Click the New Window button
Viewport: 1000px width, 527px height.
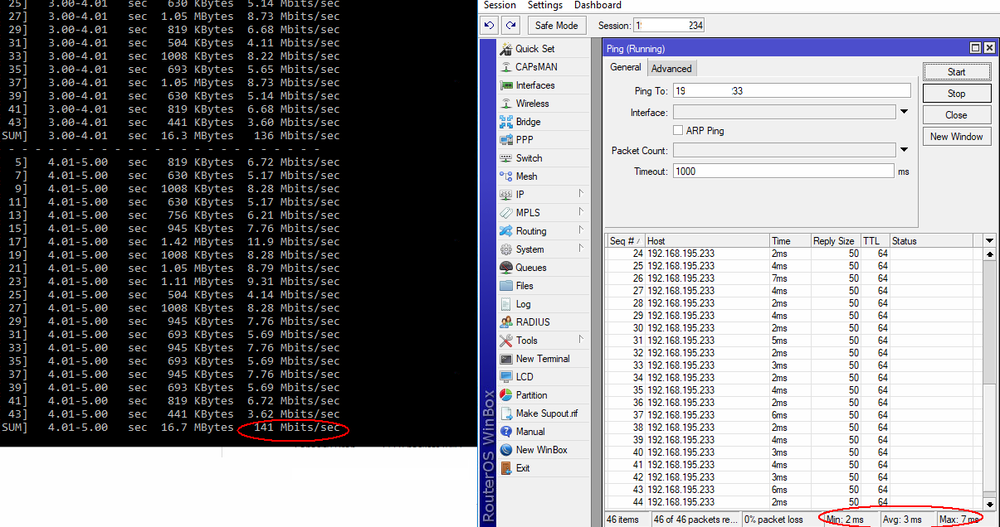coord(956,137)
